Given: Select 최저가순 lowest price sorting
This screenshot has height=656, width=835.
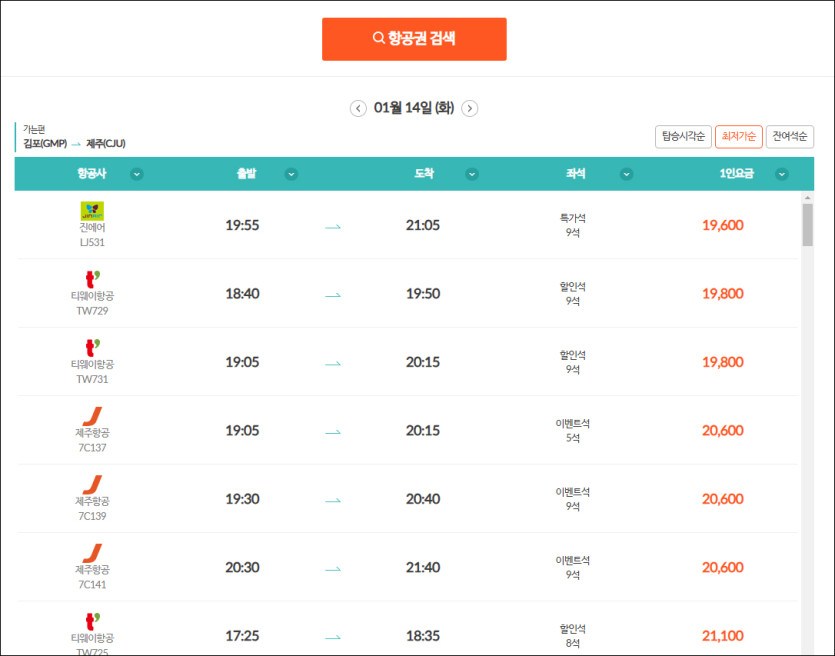Looking at the screenshot, I should [x=738, y=137].
